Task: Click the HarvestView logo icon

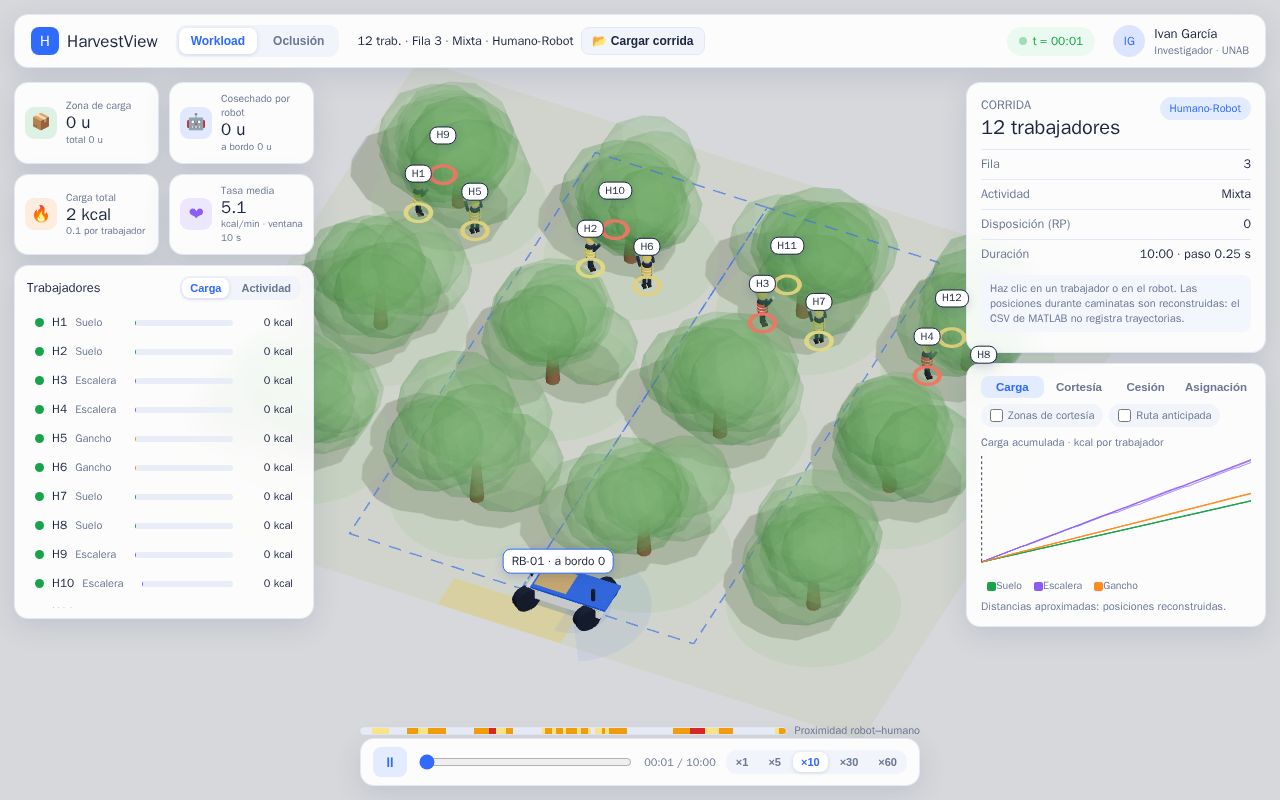Action: point(45,41)
